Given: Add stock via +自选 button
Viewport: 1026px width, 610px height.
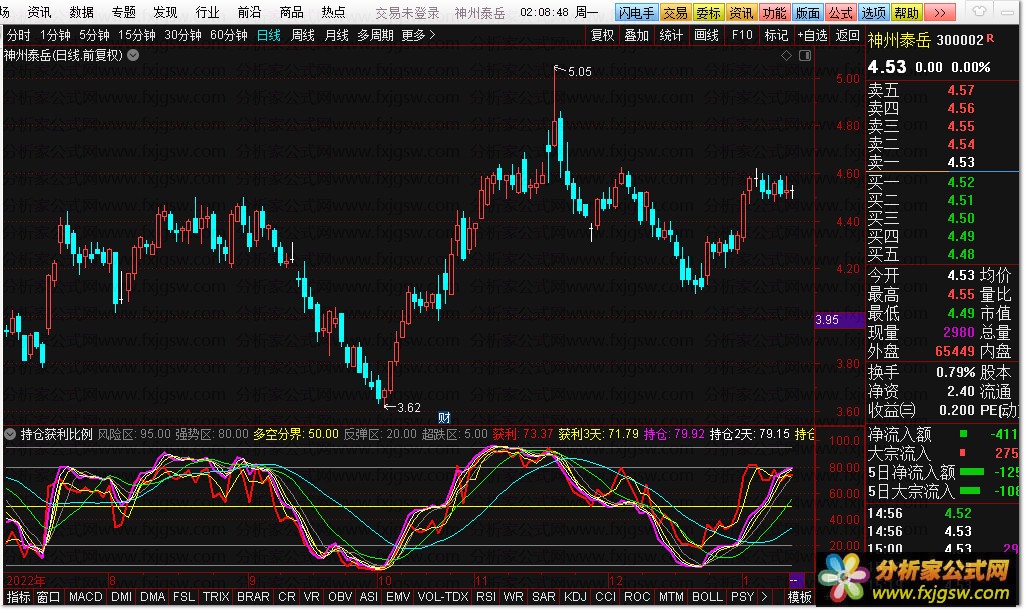Looking at the screenshot, I should 812,35.
